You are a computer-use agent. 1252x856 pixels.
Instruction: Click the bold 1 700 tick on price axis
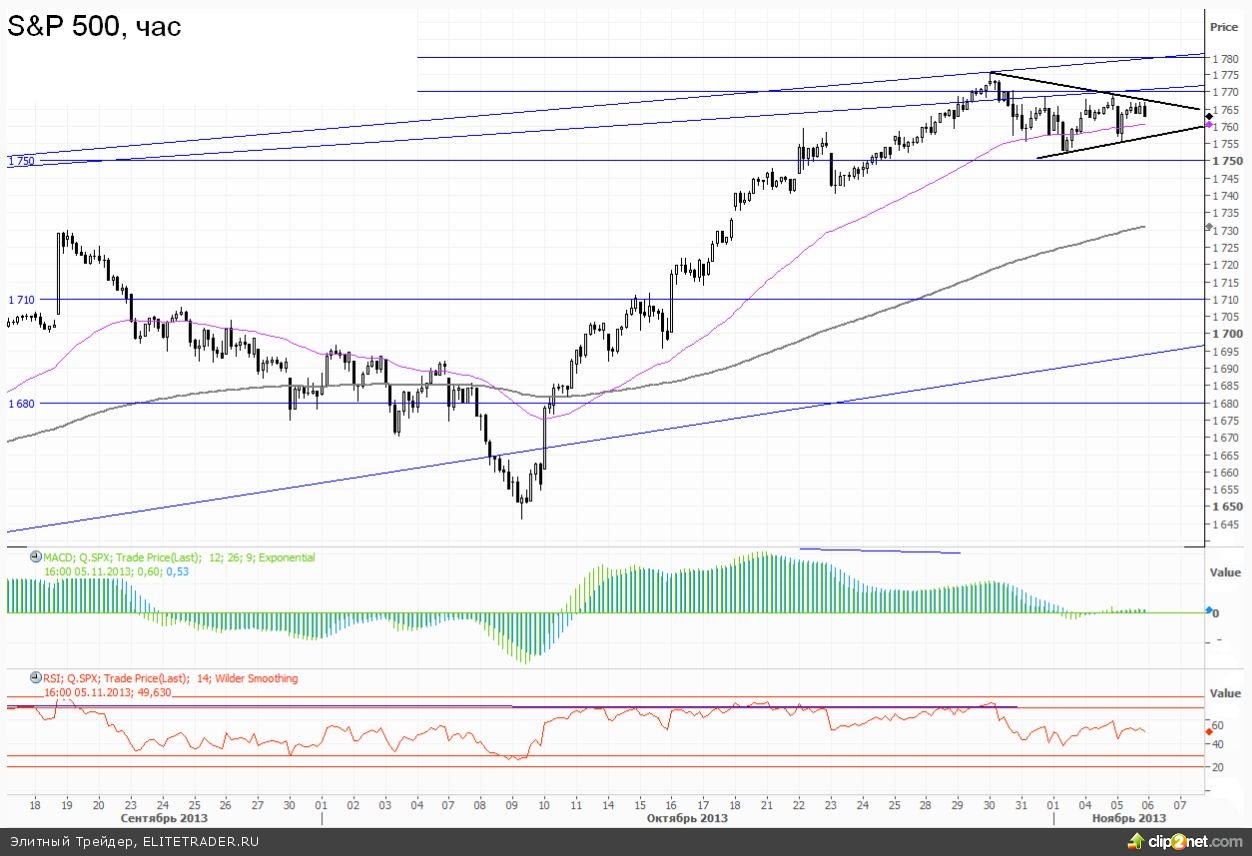(1226, 334)
